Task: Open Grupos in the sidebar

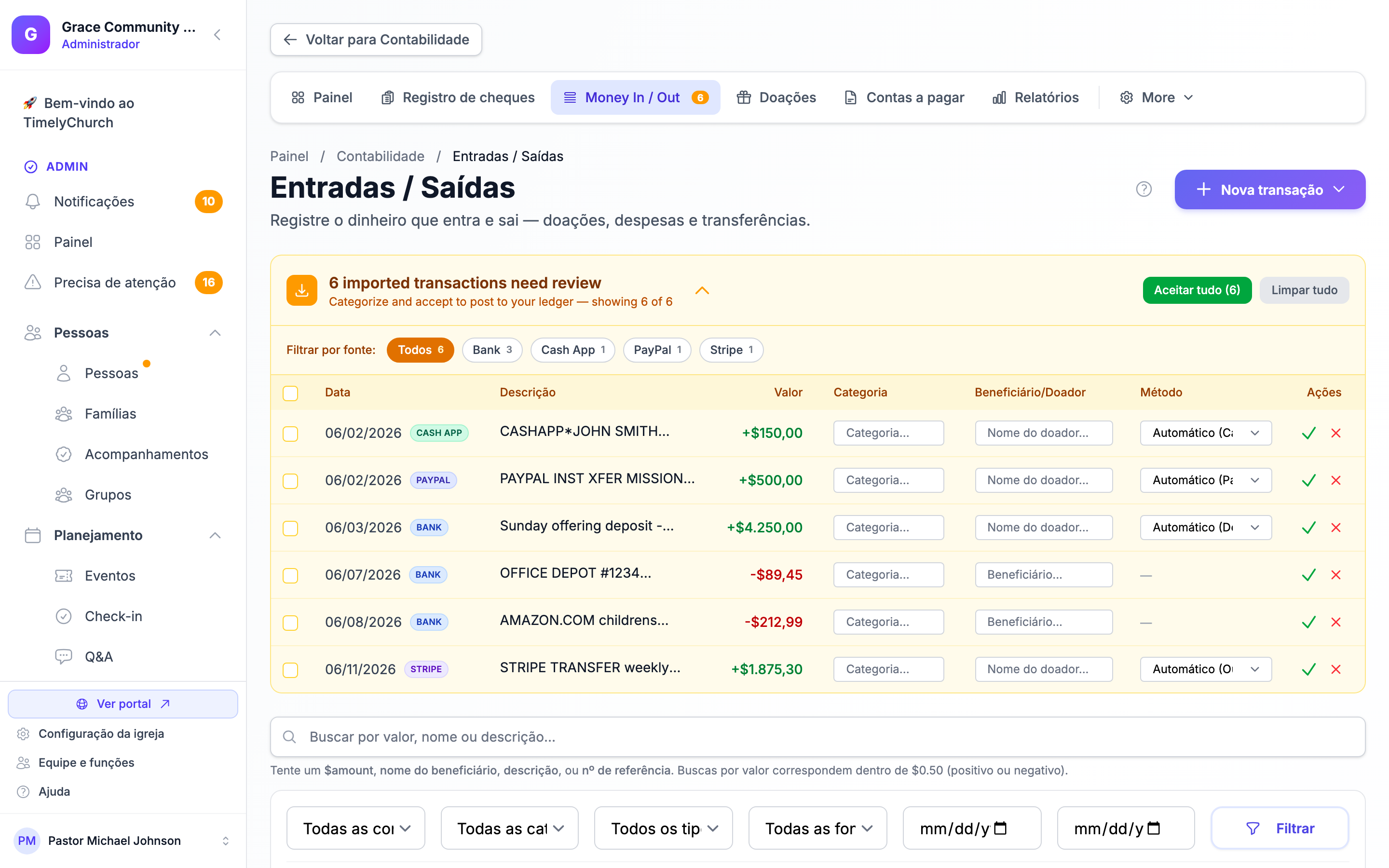Action: pos(108,494)
